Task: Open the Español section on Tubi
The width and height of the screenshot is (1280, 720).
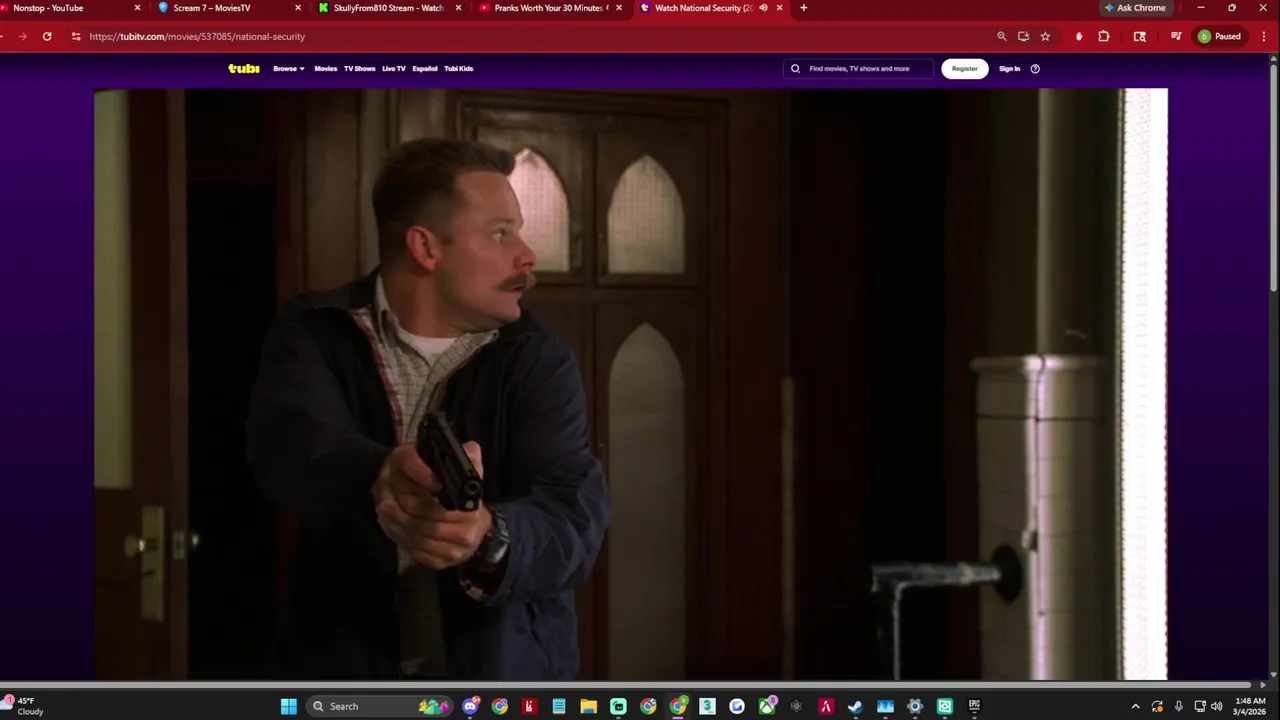Action: point(425,69)
